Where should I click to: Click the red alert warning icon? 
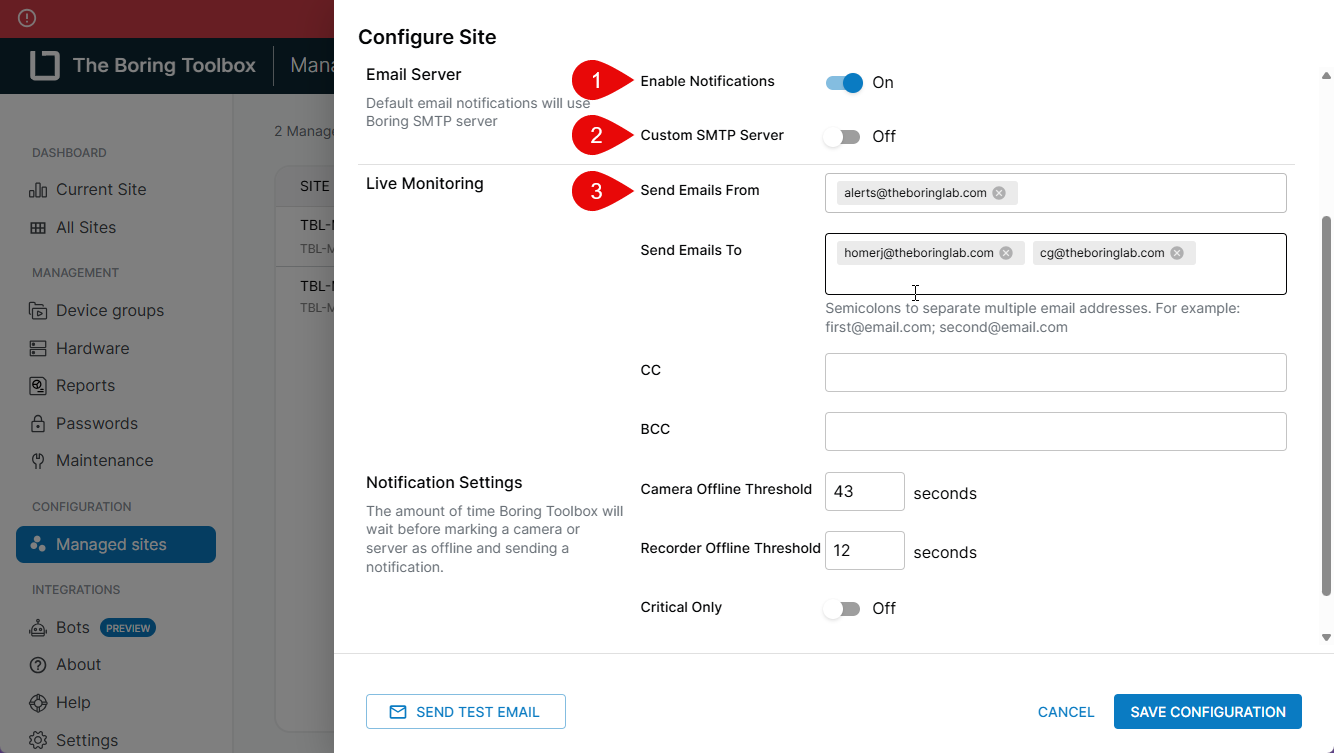point(27,18)
